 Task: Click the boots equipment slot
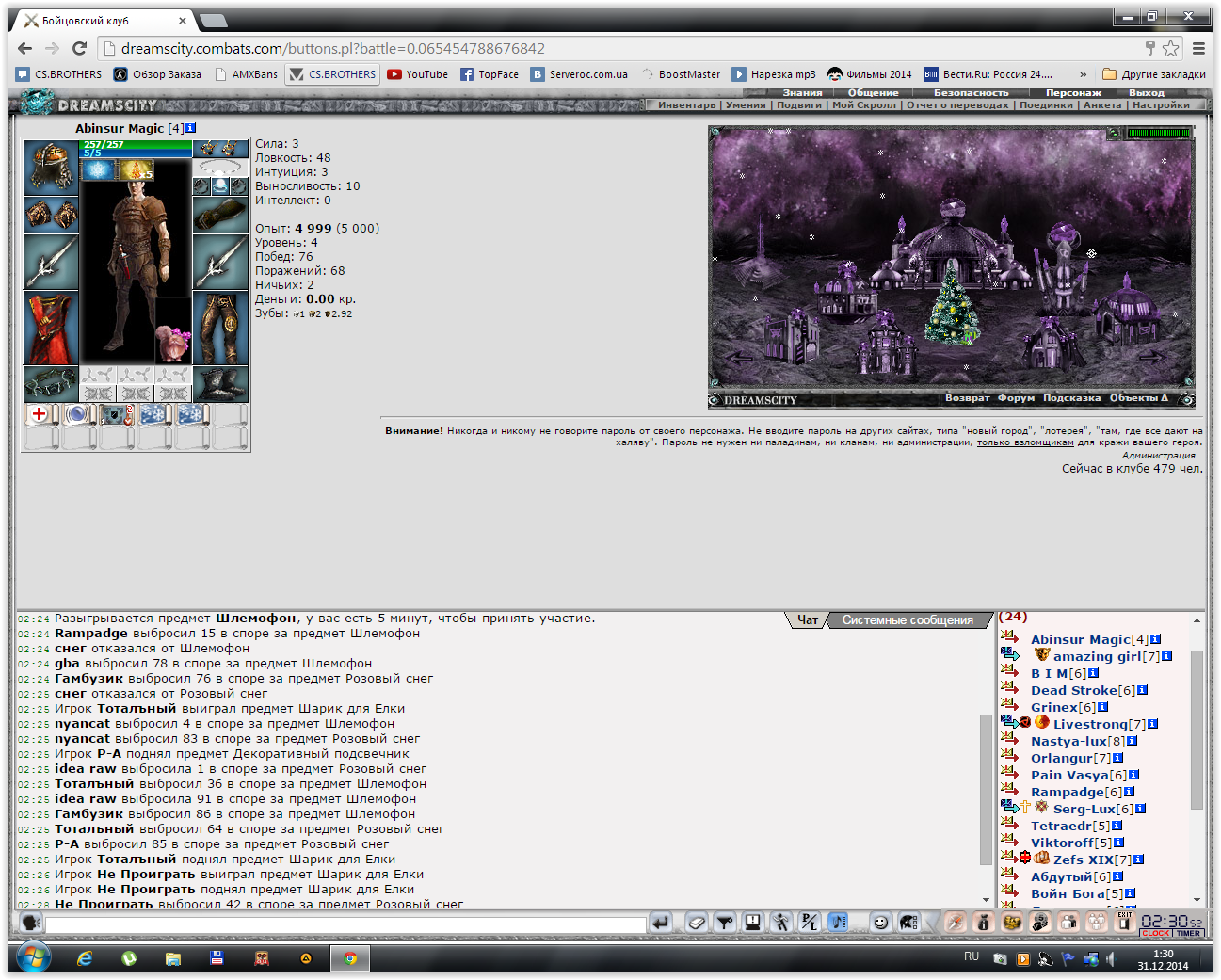tap(220, 384)
